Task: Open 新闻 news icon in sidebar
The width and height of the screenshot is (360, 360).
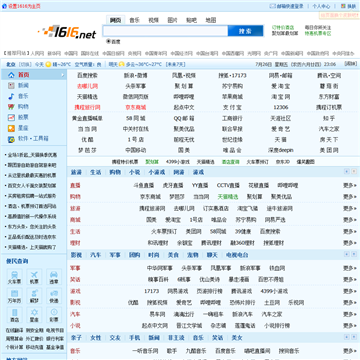Action: click(12, 86)
